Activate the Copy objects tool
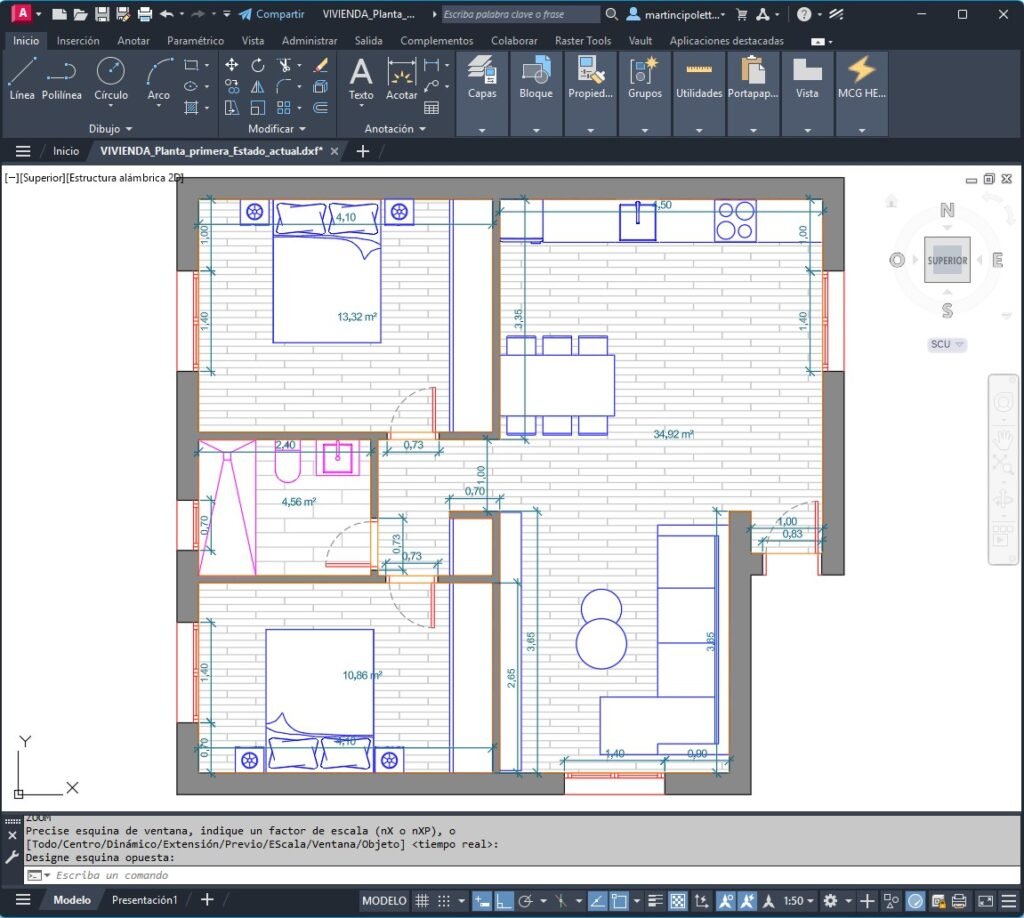 click(231, 86)
